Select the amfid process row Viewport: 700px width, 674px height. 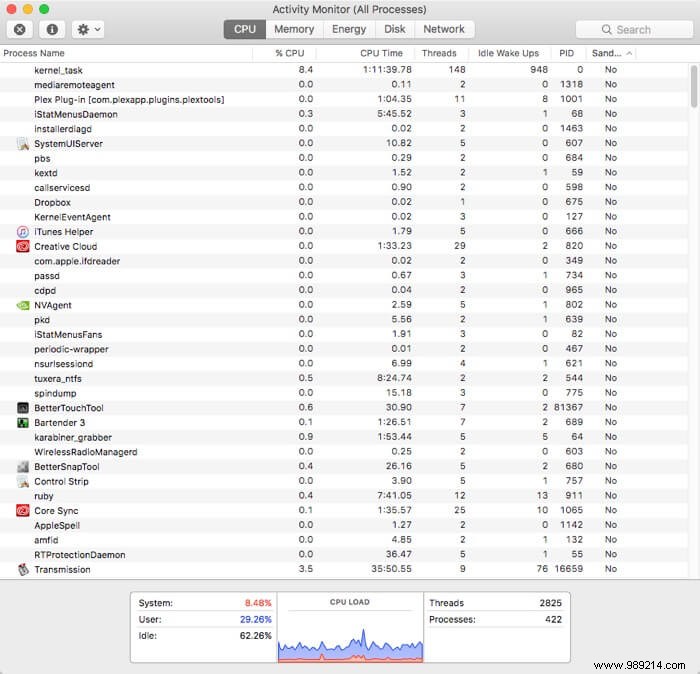tap(344, 540)
